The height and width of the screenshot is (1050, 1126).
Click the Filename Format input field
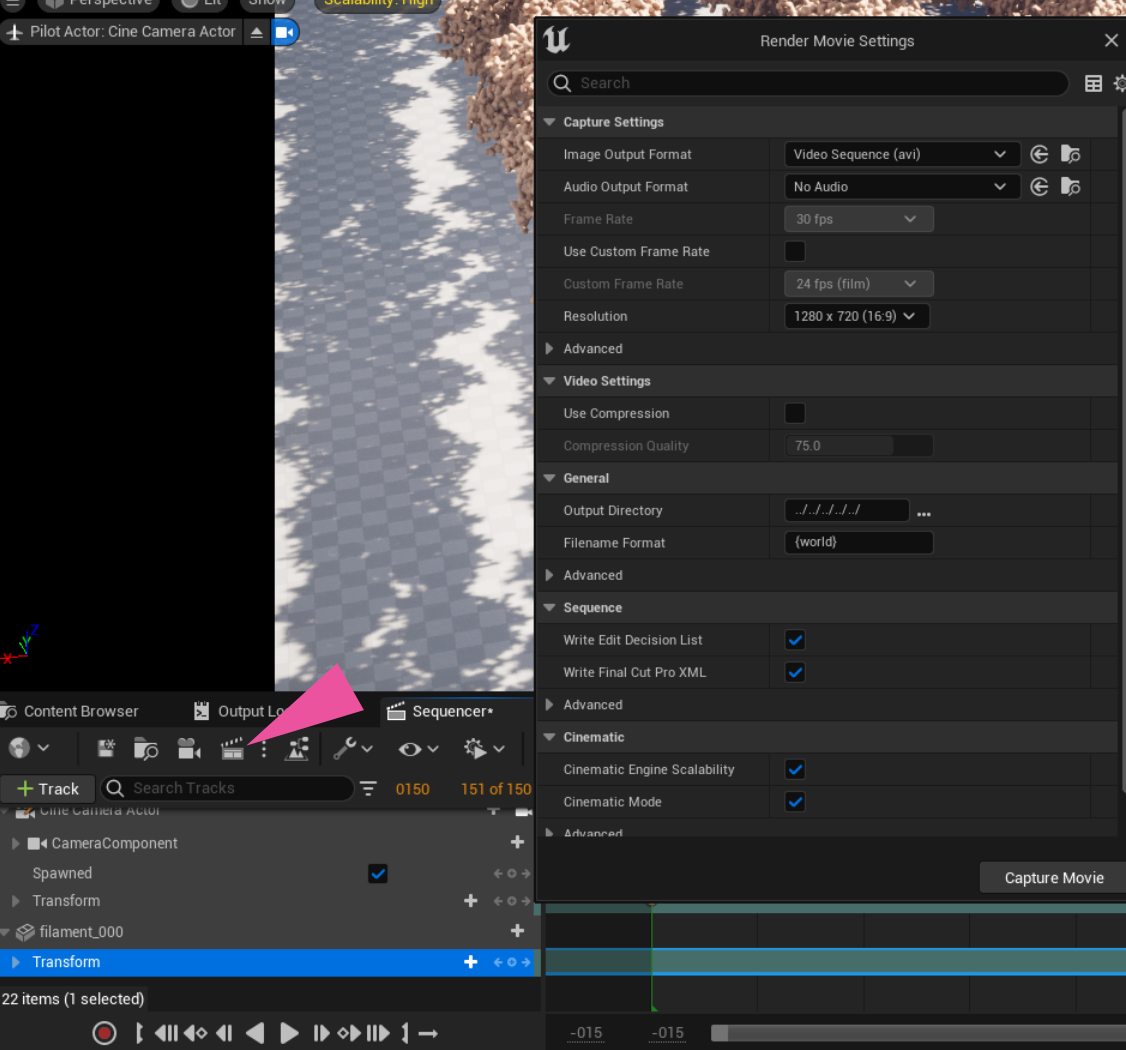[858, 543]
